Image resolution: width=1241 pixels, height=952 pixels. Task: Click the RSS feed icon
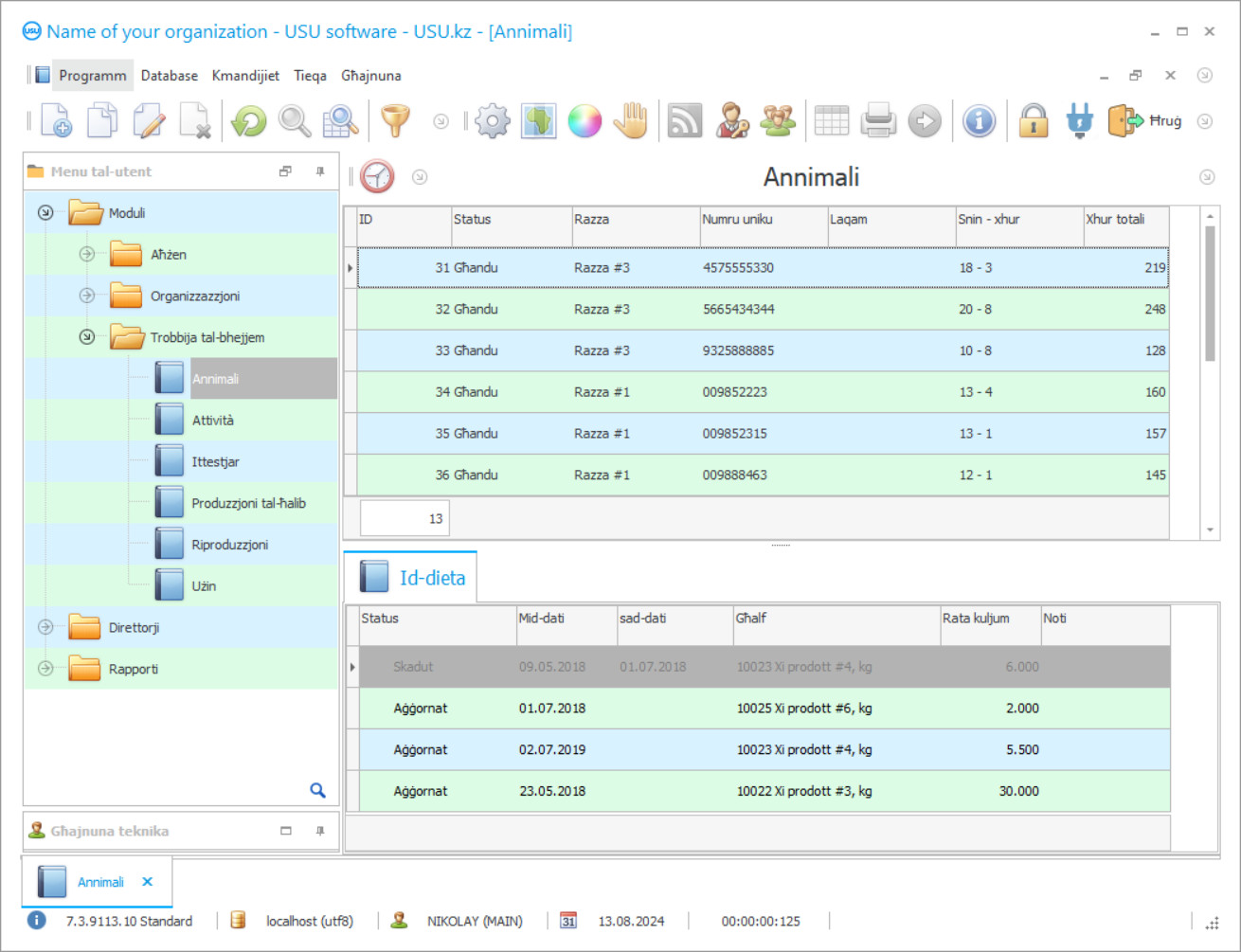685,121
